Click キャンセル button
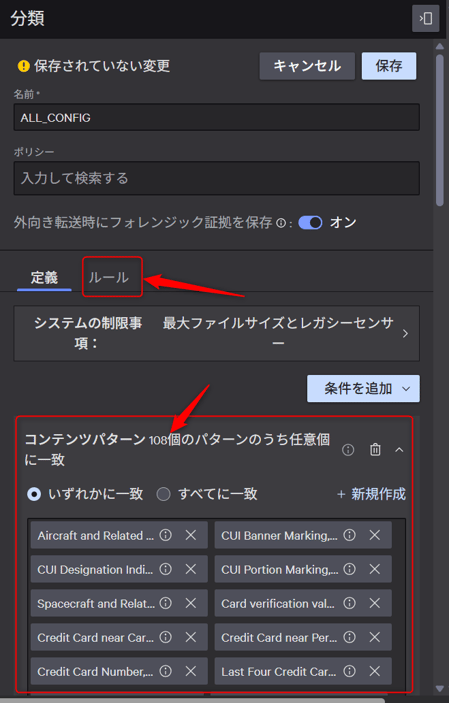 307,66
